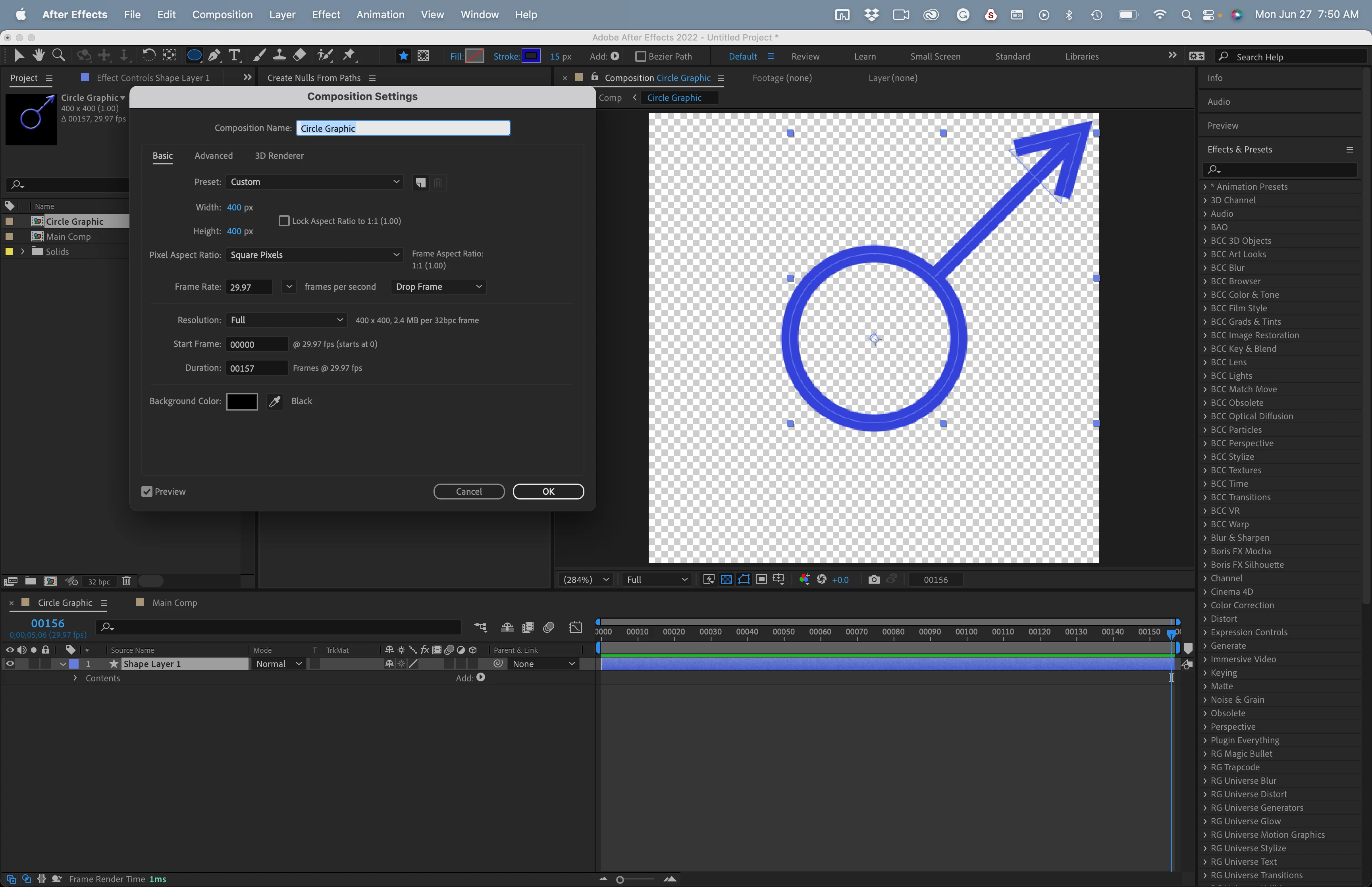Open the Composition menu

pos(222,14)
